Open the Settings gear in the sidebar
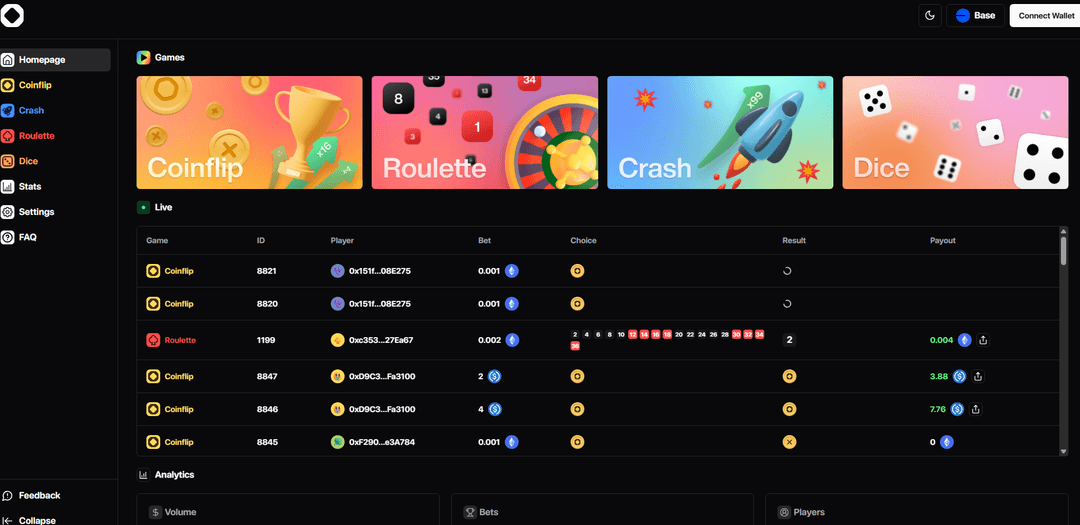 point(8,212)
